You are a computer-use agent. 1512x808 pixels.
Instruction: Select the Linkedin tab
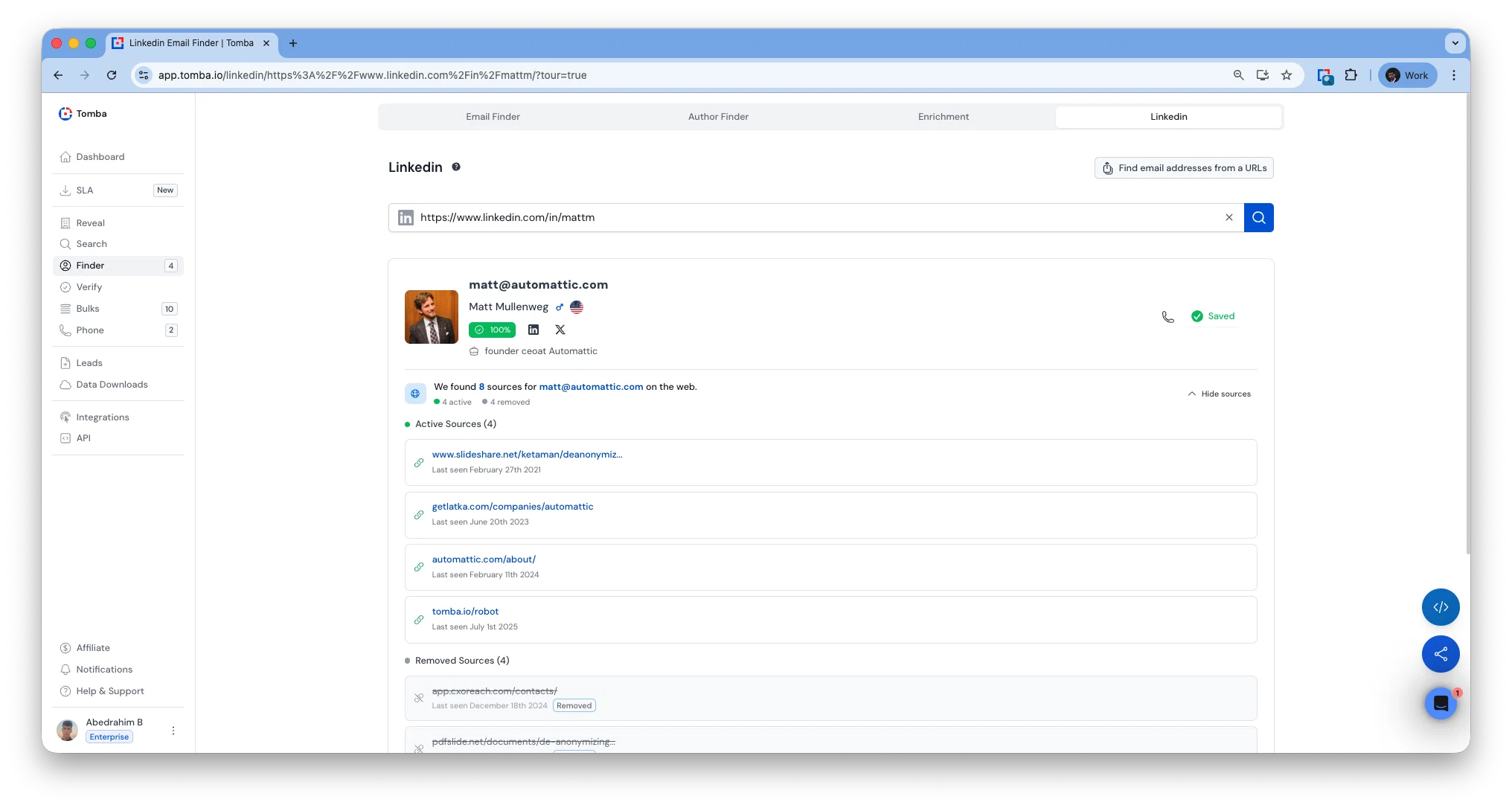[1168, 117]
